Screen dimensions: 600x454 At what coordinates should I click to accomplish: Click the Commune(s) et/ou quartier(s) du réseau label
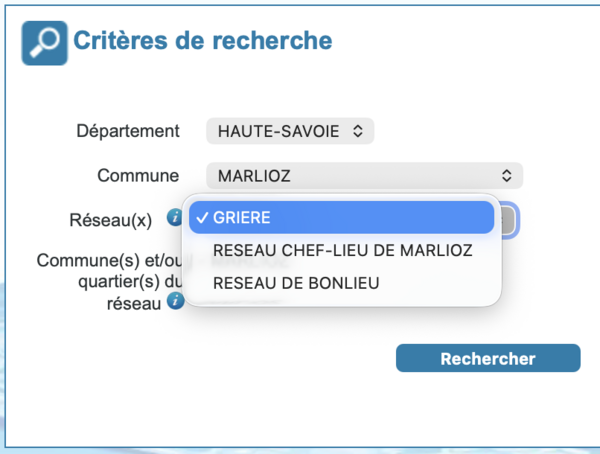pos(106,281)
